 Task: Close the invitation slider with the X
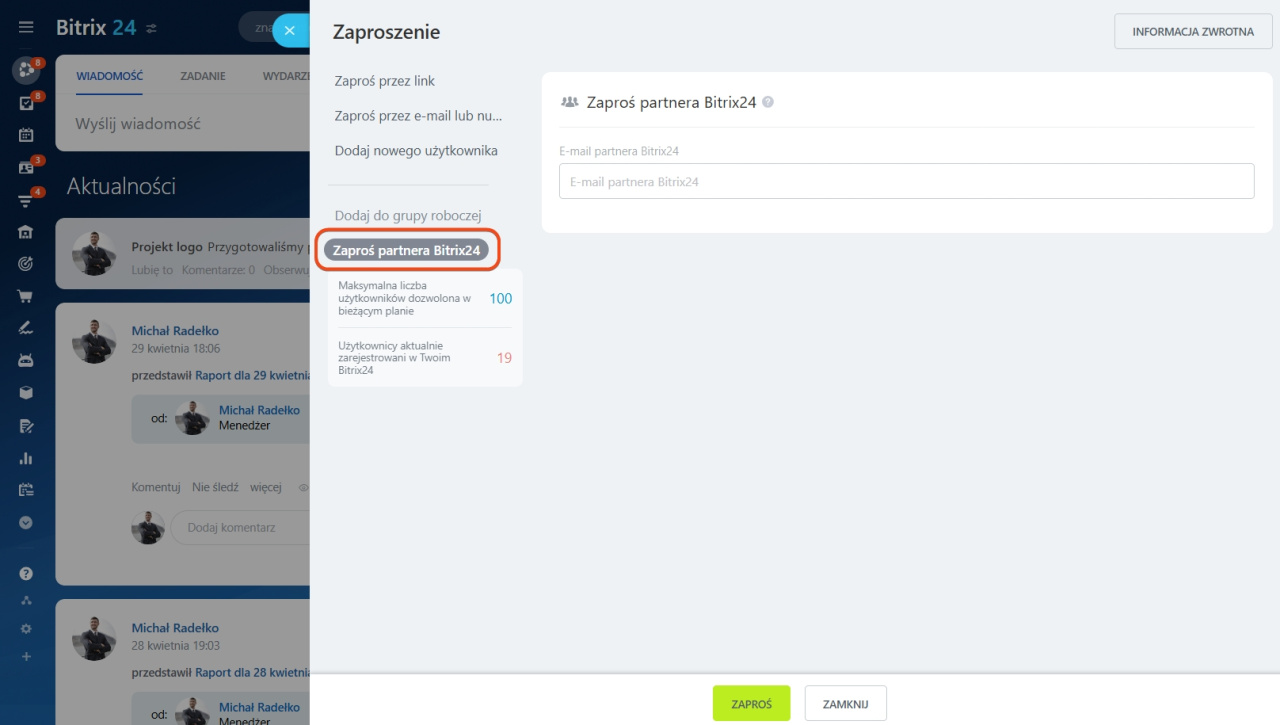tap(289, 31)
